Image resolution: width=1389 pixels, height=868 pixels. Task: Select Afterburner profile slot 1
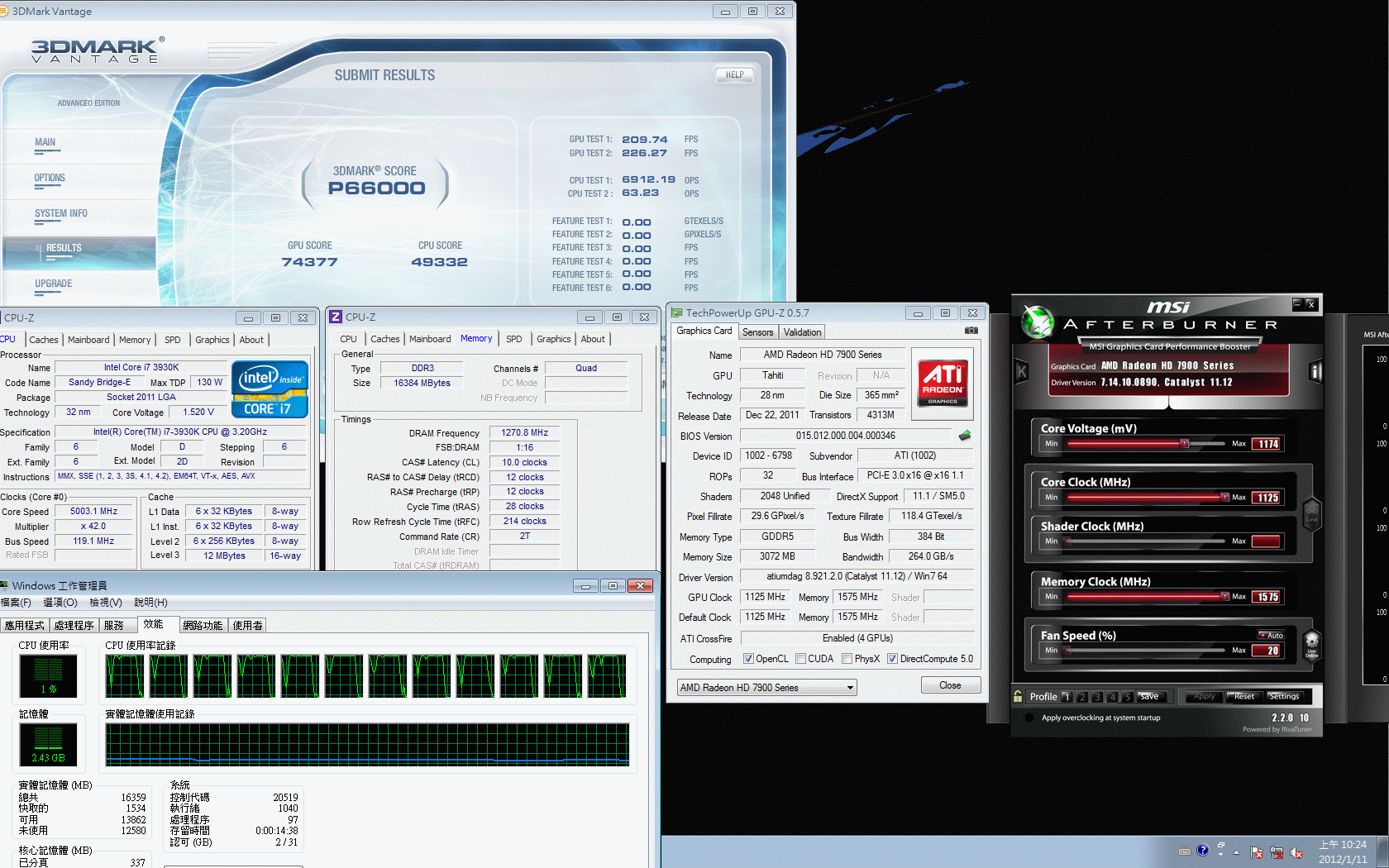(1066, 697)
